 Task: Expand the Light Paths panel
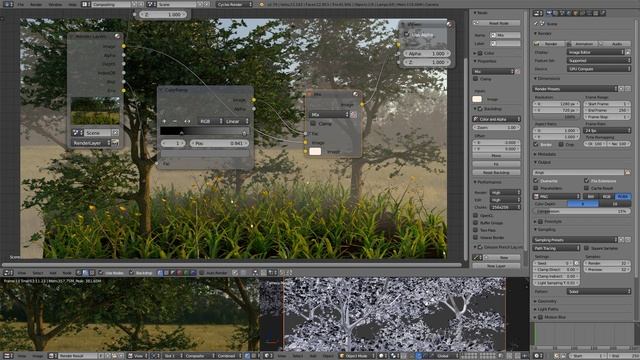pos(546,309)
